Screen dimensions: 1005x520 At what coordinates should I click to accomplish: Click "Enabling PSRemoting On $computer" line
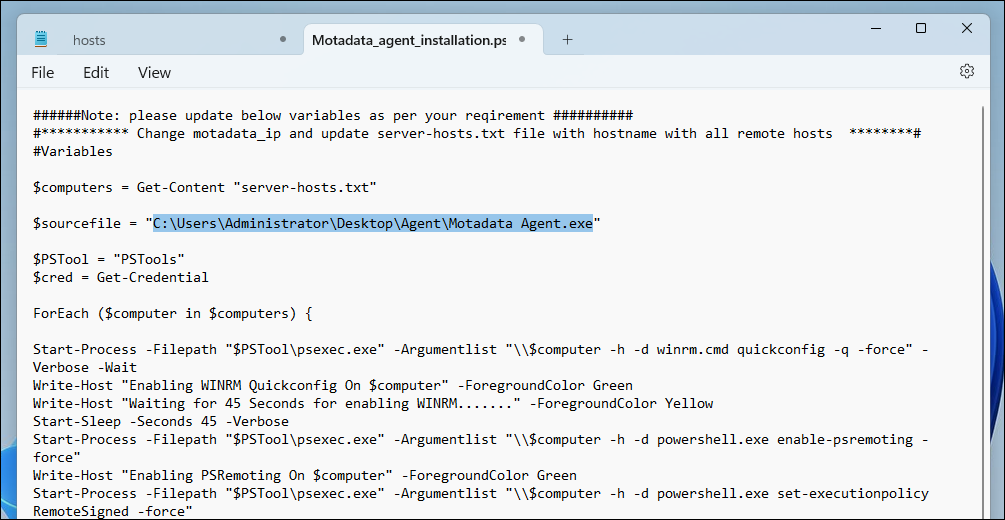pos(305,475)
